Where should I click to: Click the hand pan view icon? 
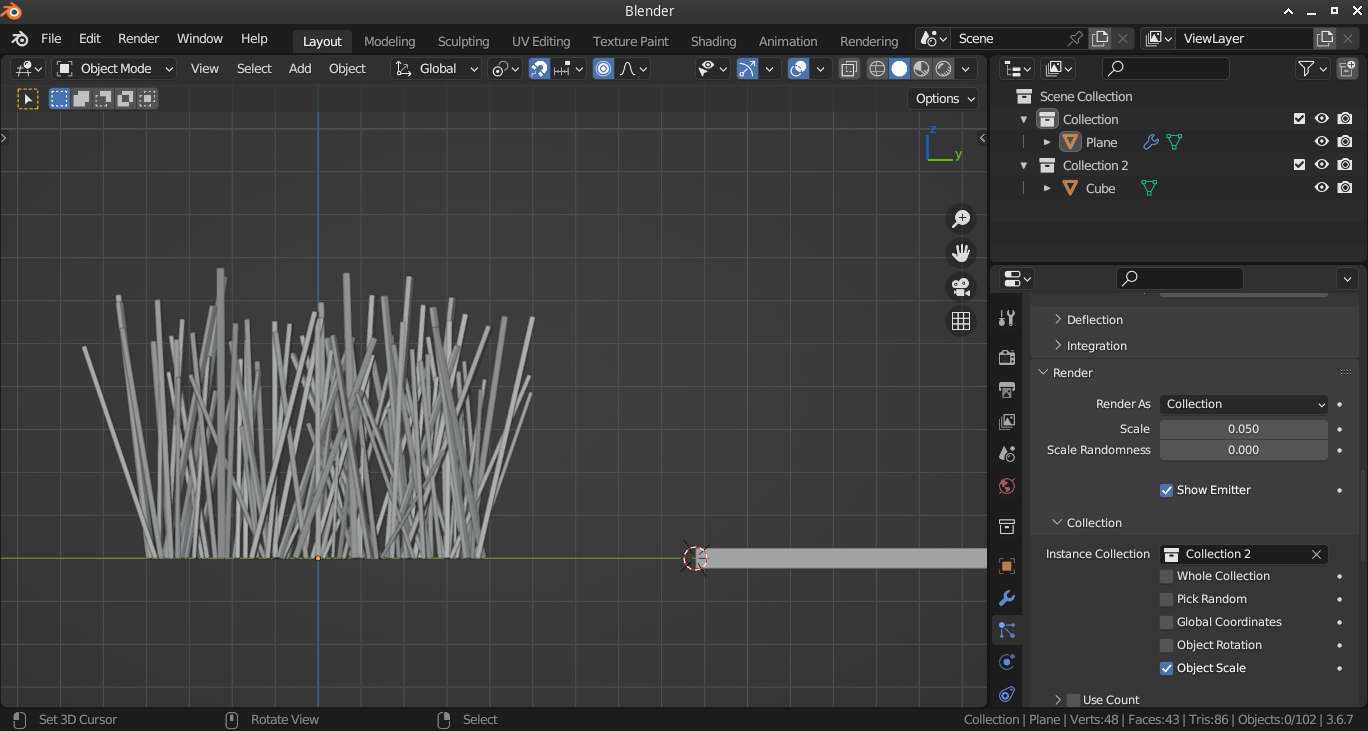pyautogui.click(x=961, y=253)
